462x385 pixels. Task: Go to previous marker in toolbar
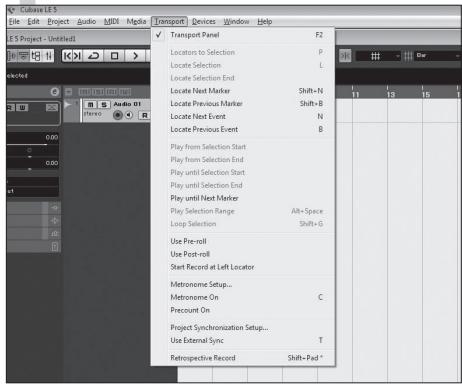tap(67, 56)
